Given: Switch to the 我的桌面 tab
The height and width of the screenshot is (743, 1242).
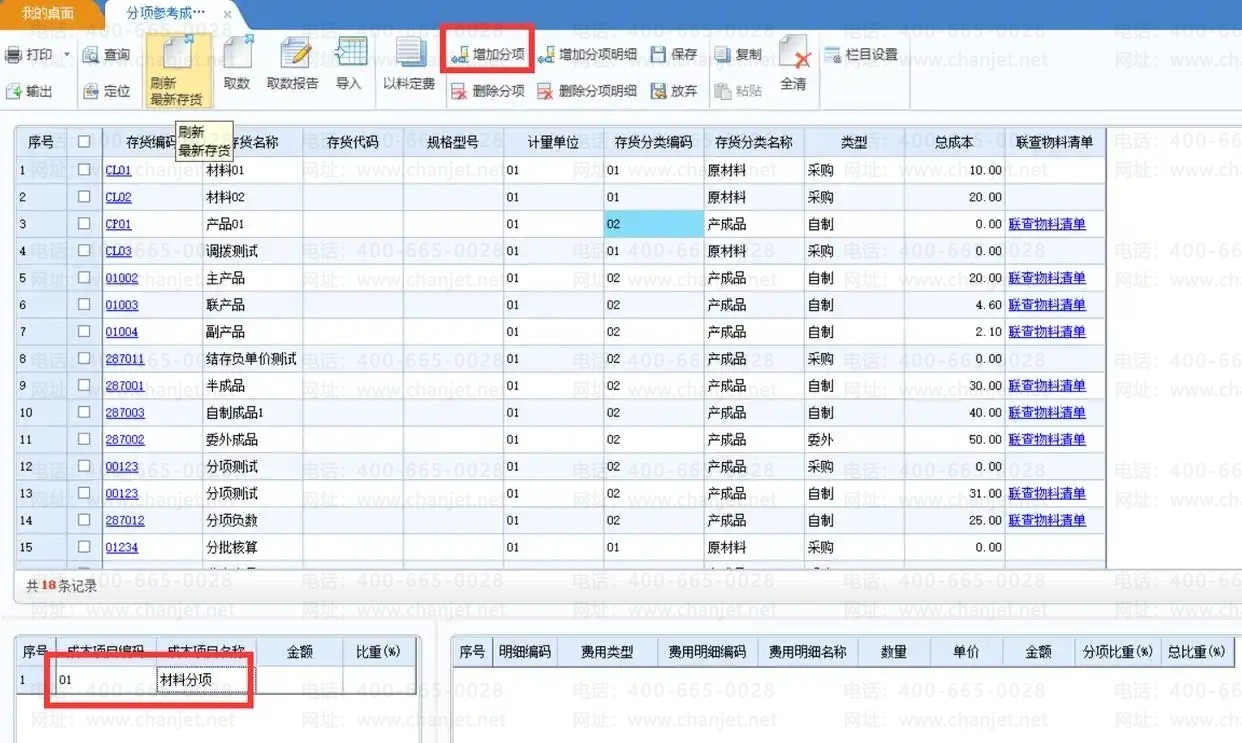Looking at the screenshot, I should (47, 13).
